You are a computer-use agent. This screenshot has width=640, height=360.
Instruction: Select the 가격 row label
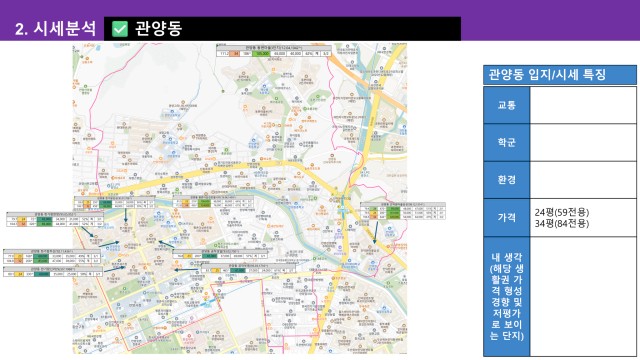[507, 218]
